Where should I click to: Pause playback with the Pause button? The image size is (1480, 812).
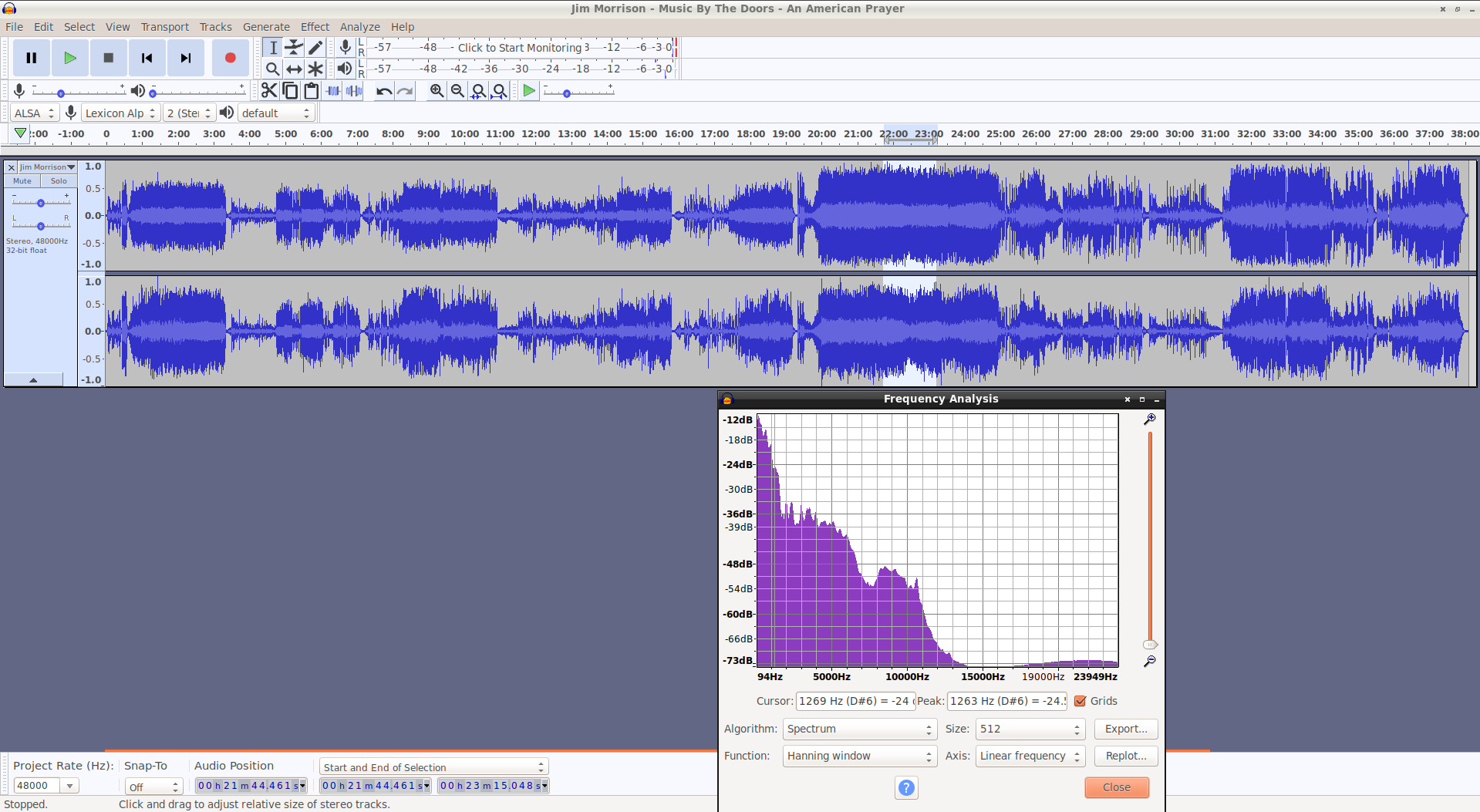[32, 58]
